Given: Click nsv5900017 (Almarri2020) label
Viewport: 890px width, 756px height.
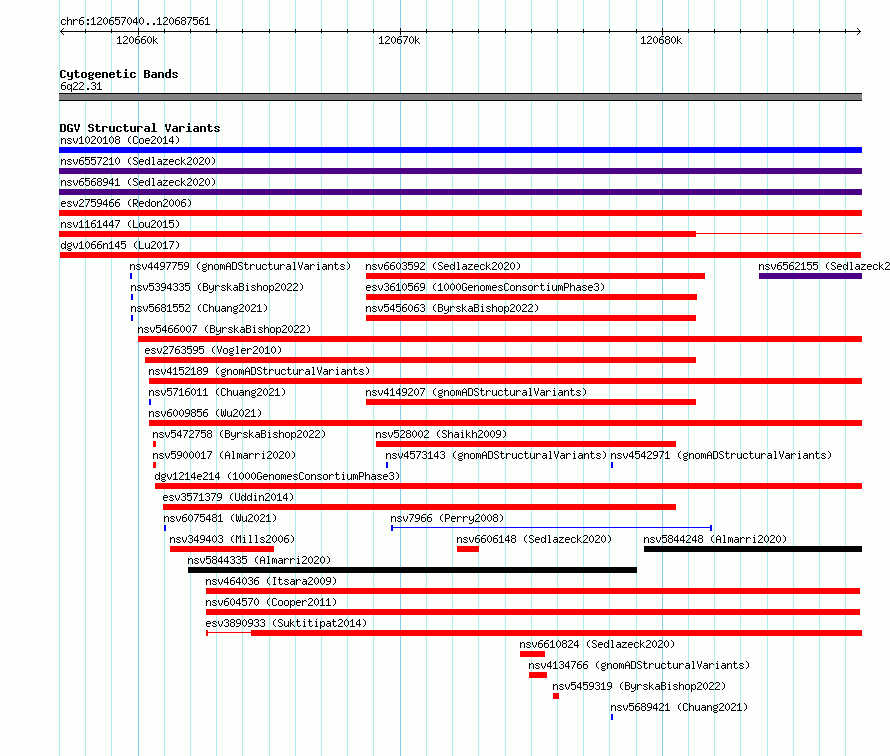Looking at the screenshot, I should coord(224,455).
